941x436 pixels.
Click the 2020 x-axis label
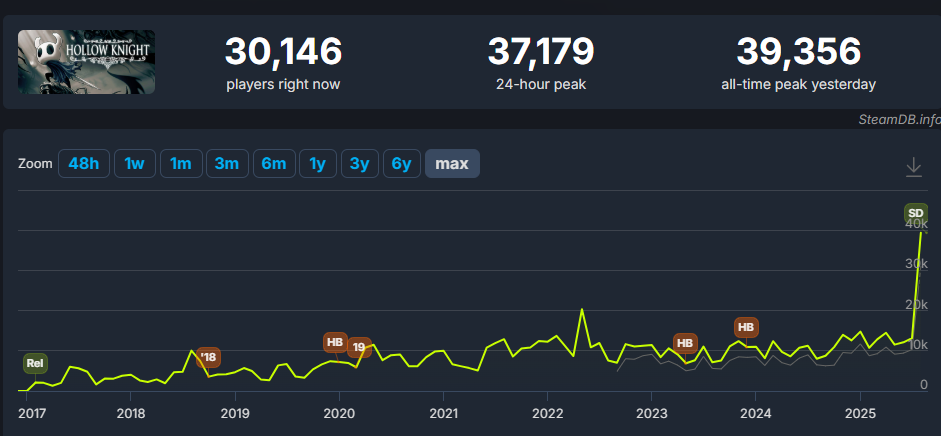(x=339, y=414)
